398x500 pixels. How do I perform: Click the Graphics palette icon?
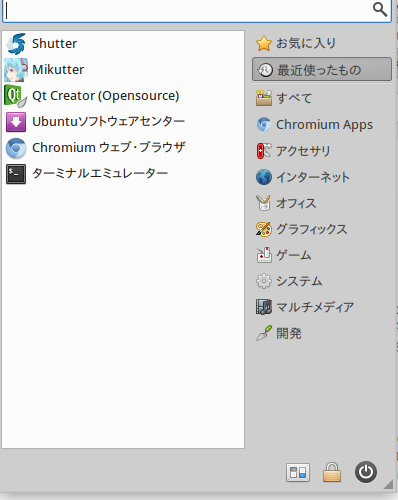tap(264, 229)
